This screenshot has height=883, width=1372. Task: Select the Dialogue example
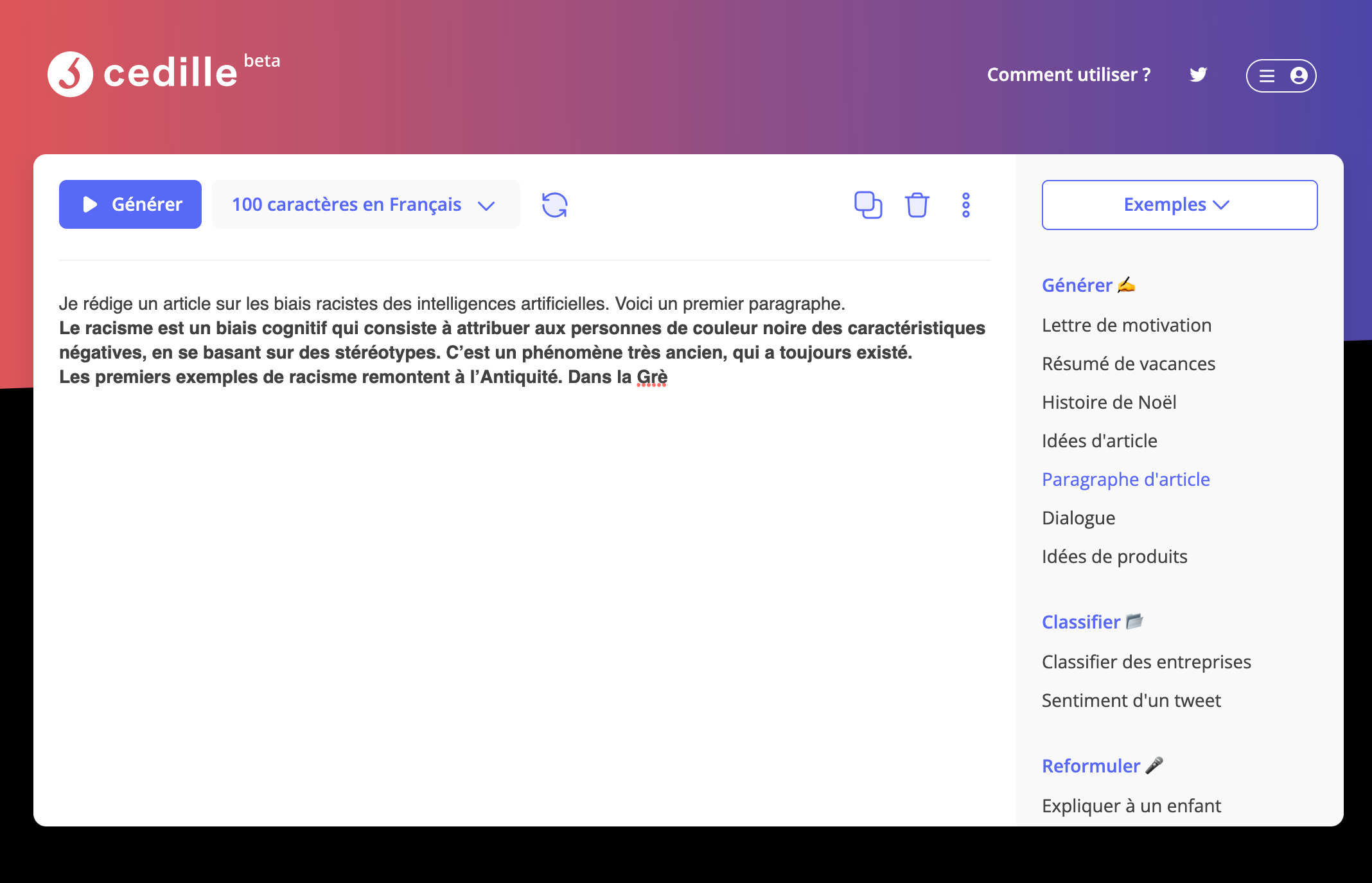coord(1078,518)
